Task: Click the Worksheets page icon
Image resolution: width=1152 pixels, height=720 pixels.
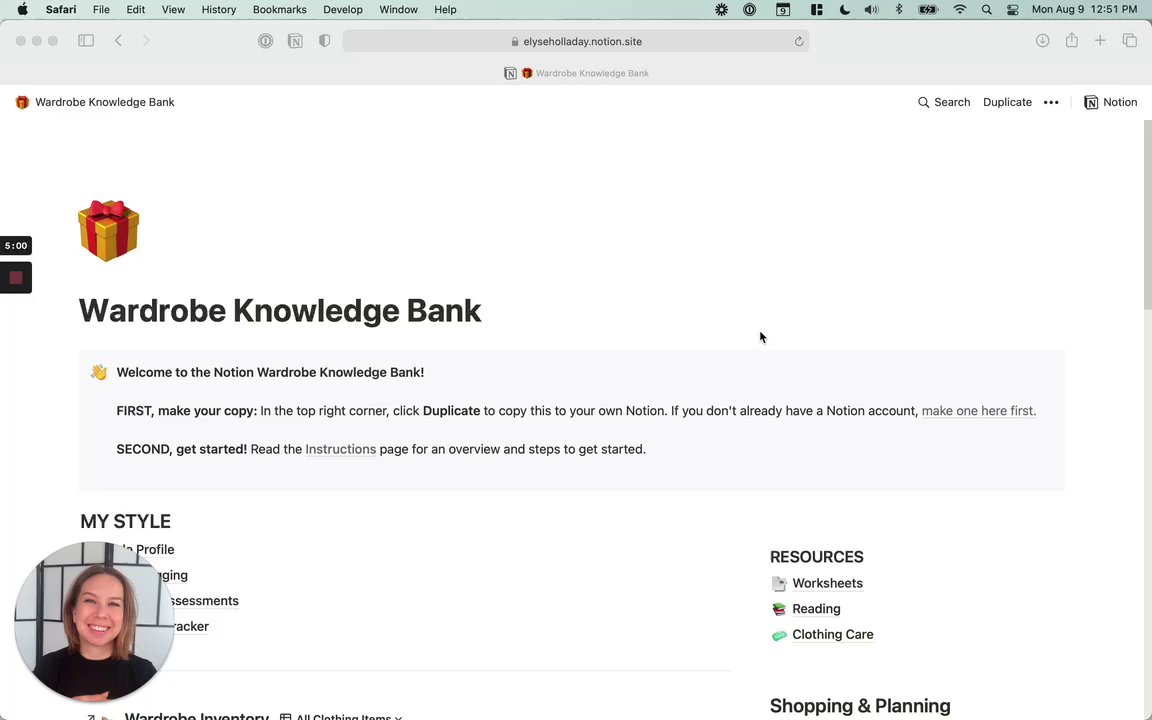Action: (x=779, y=583)
